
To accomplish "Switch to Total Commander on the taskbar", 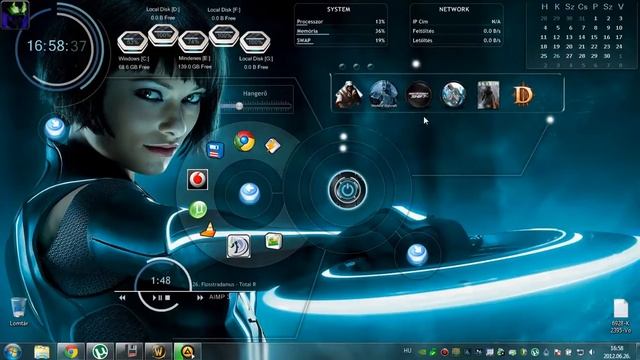I will click(x=129, y=351).
